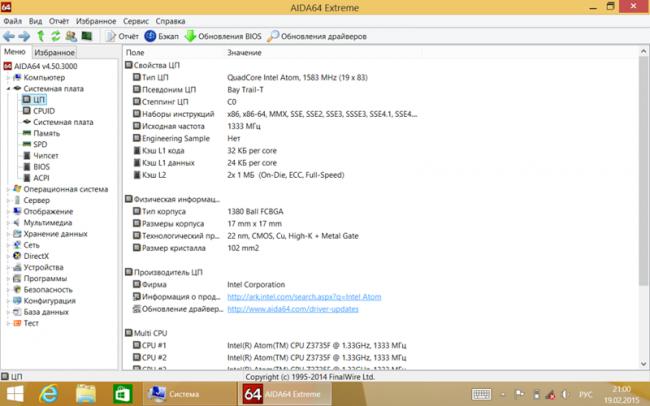The height and width of the screenshot is (406, 650).
Task: Switch to the Избранное tab
Action: (x=54, y=53)
